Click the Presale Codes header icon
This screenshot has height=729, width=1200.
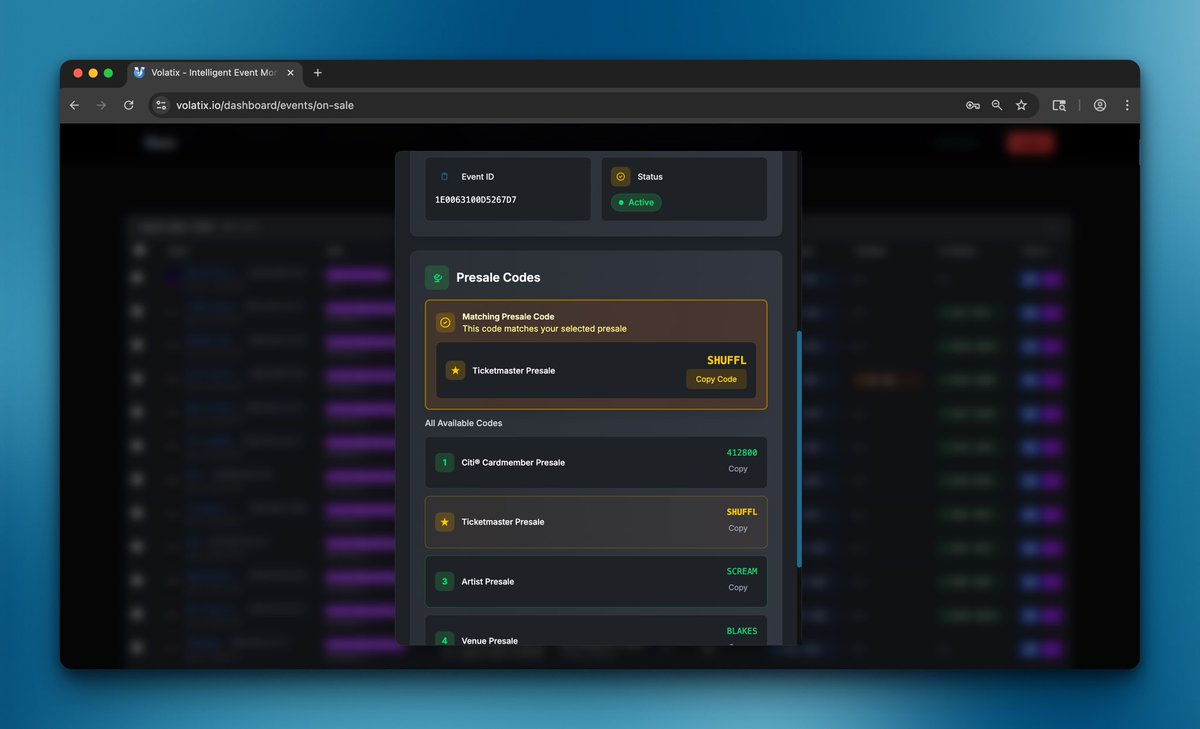(x=437, y=277)
